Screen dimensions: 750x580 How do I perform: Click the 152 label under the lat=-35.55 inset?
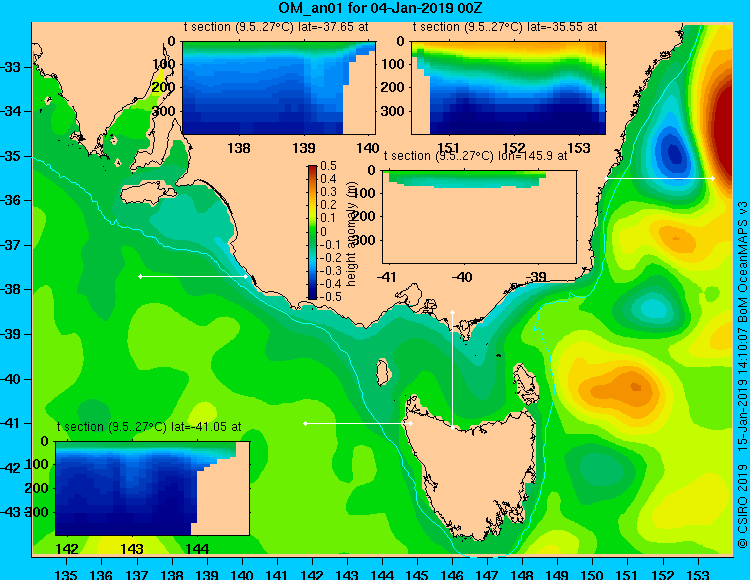click(514, 148)
